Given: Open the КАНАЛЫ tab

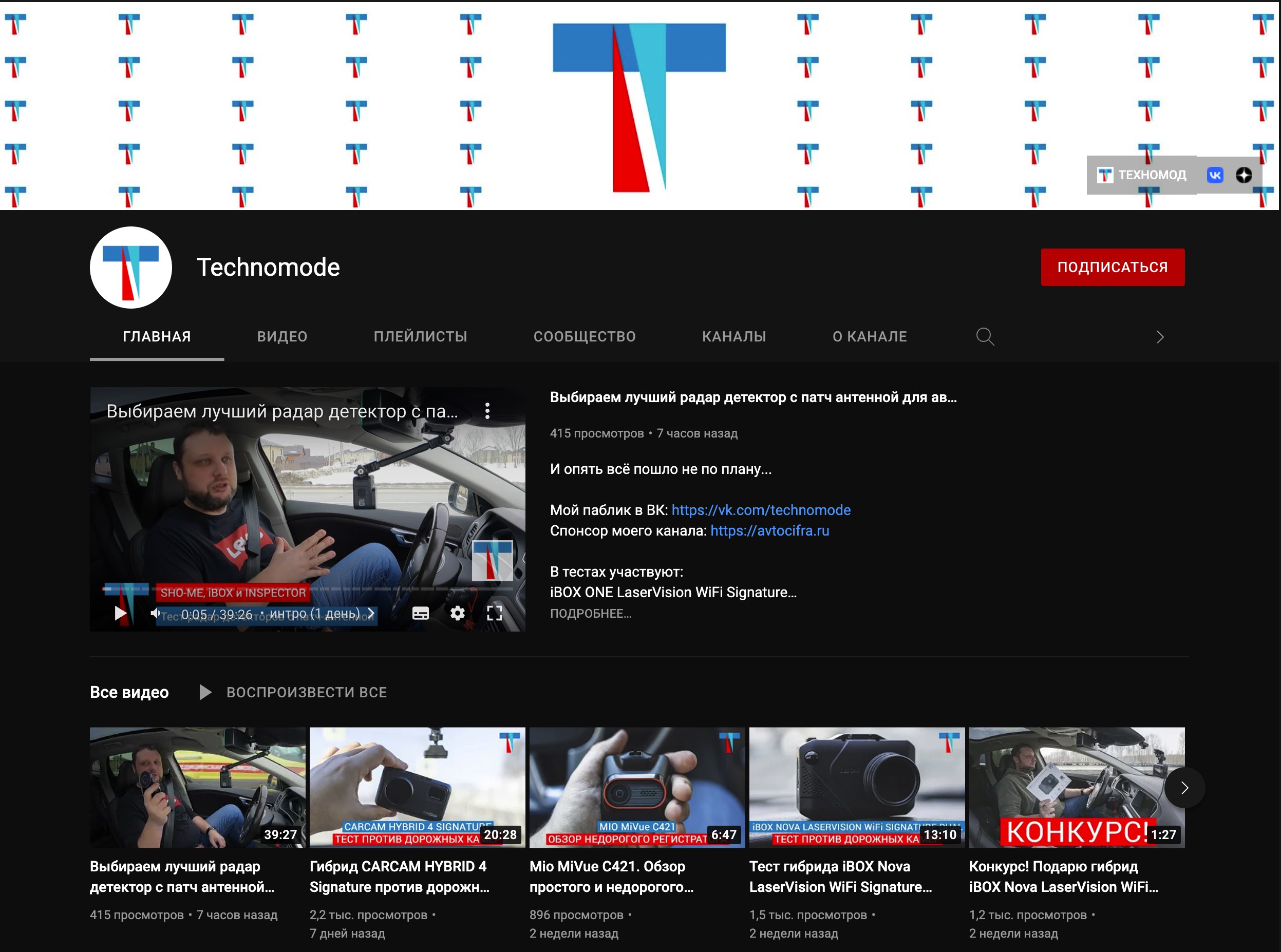Looking at the screenshot, I should coord(734,336).
